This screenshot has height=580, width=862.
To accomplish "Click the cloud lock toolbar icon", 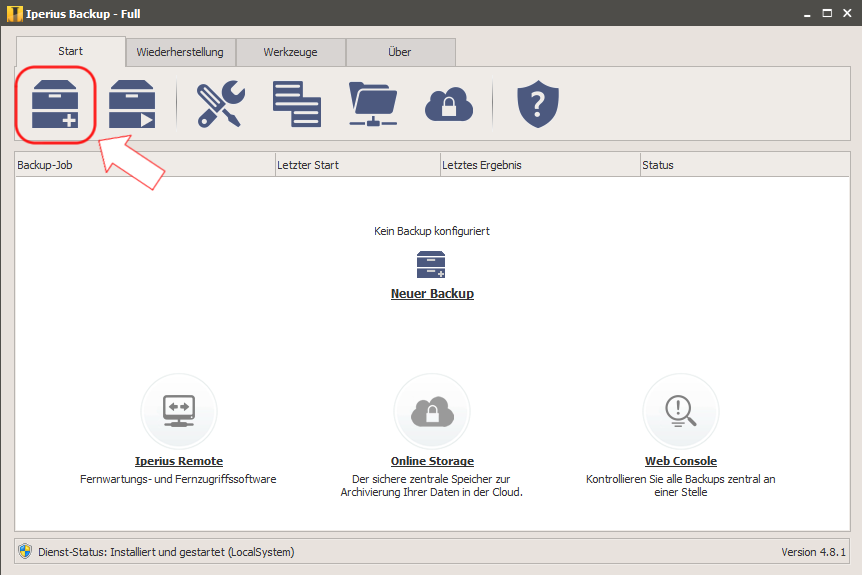I will pyautogui.click(x=449, y=104).
